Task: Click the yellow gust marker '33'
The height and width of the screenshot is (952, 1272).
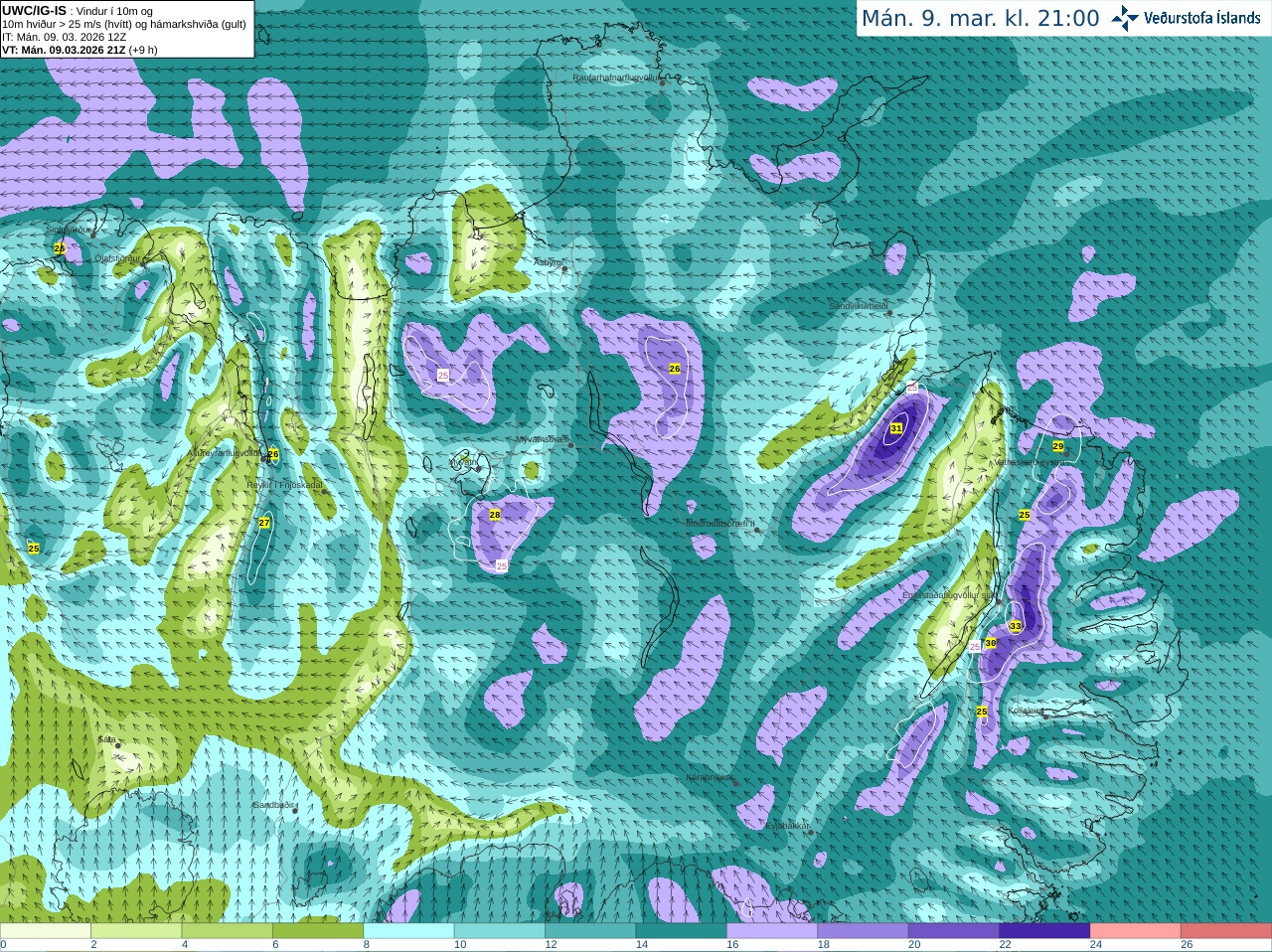Action: 1015,626
